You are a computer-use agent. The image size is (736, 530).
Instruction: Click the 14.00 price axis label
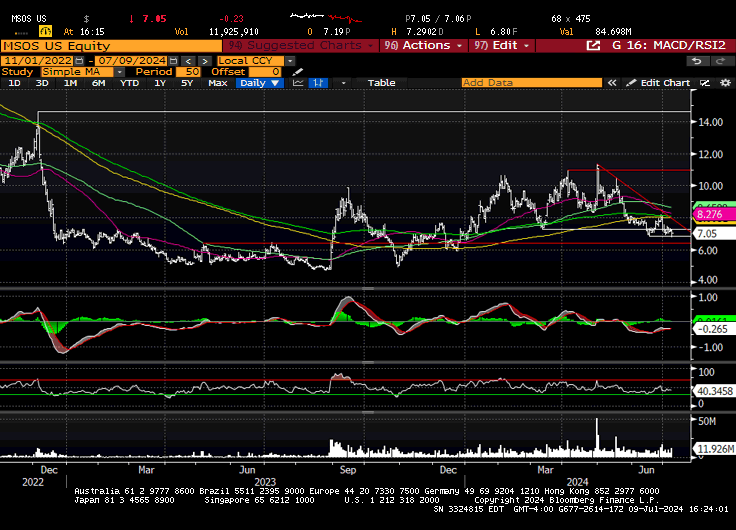[710, 122]
